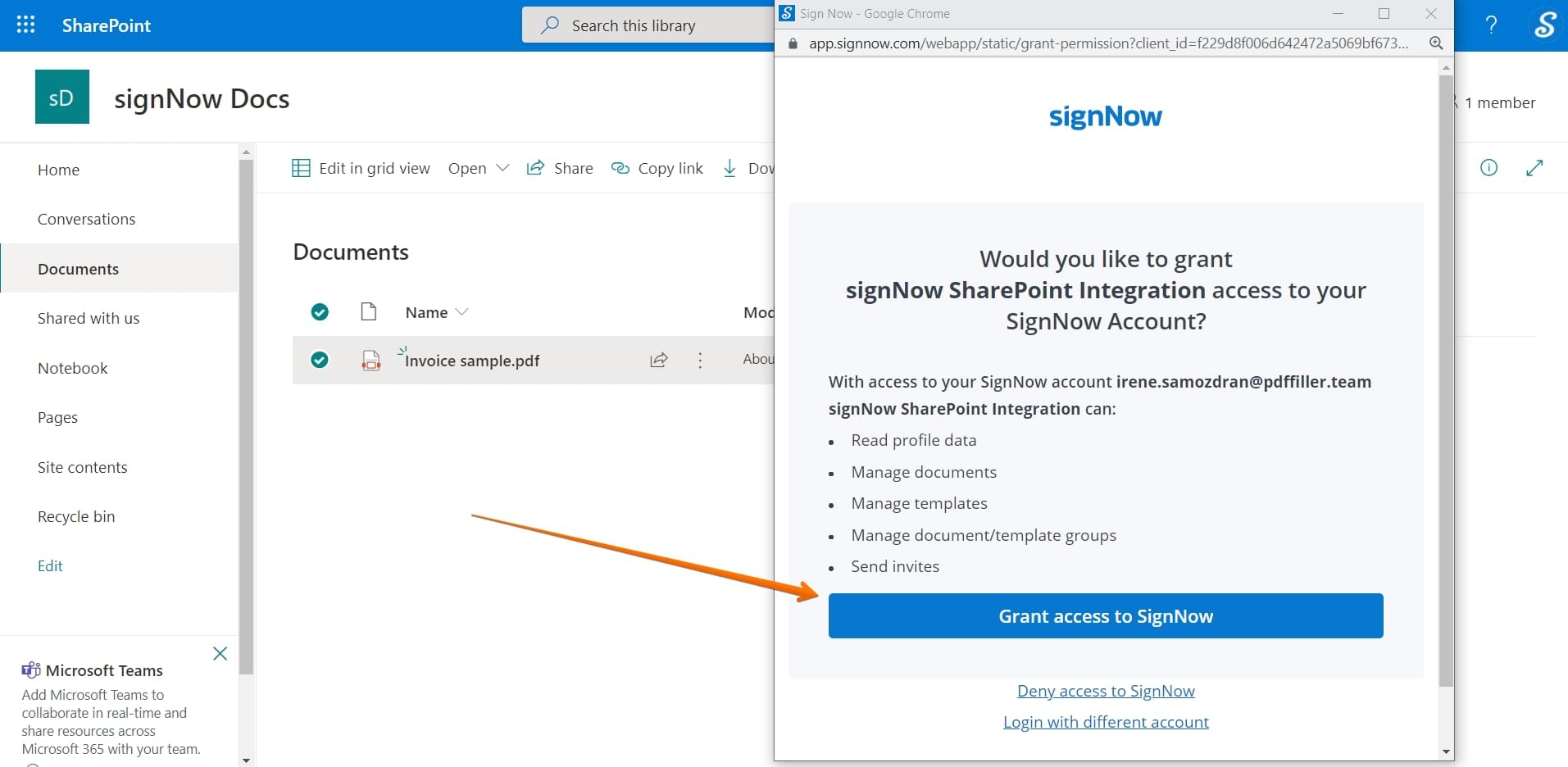Expand the Open dropdown in command bar
This screenshot has width=1568, height=767.
(479, 168)
